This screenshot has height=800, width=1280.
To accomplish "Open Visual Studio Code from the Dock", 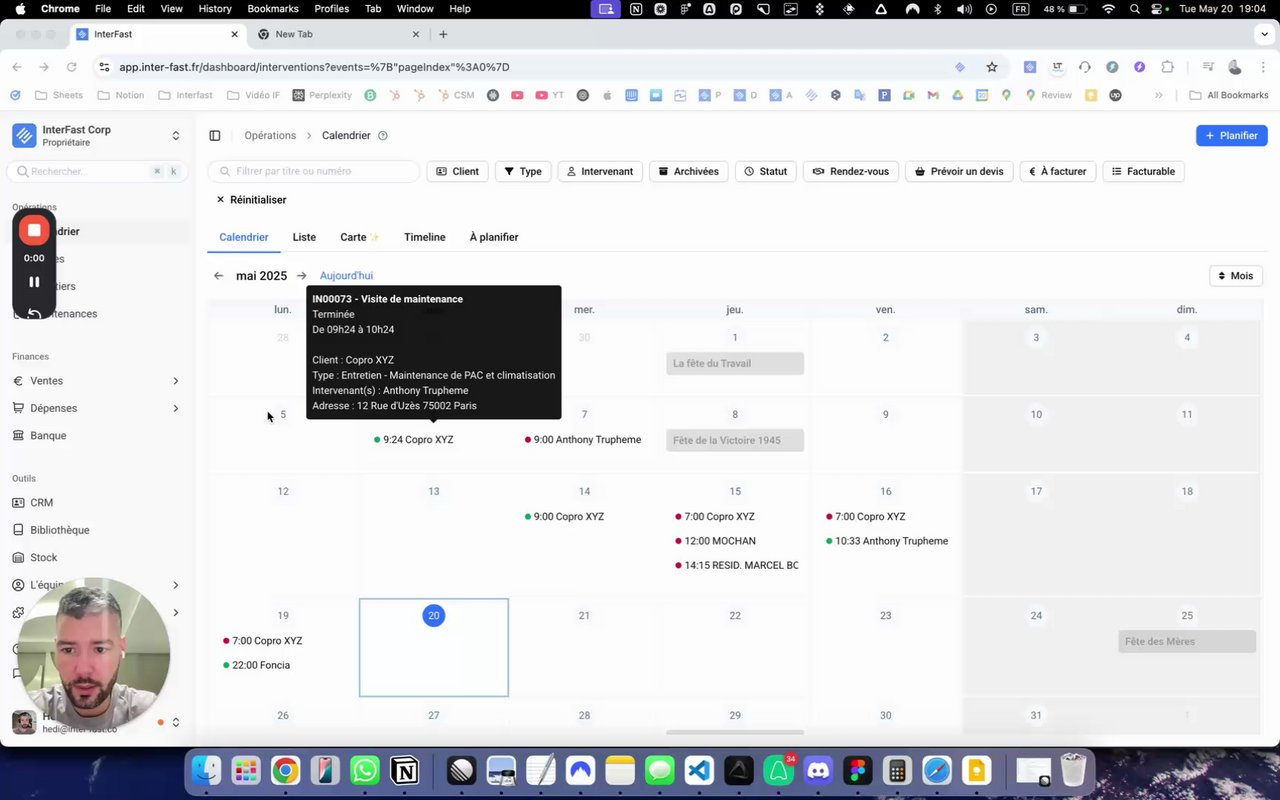I will (699, 771).
